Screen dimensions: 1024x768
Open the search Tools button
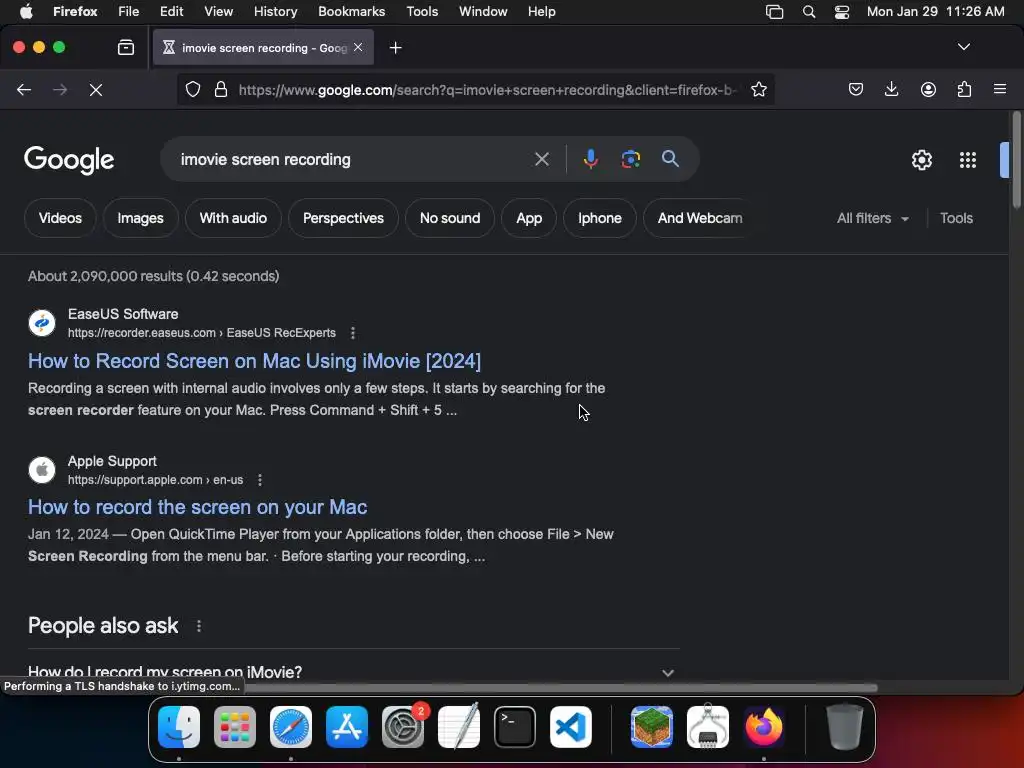coord(956,218)
